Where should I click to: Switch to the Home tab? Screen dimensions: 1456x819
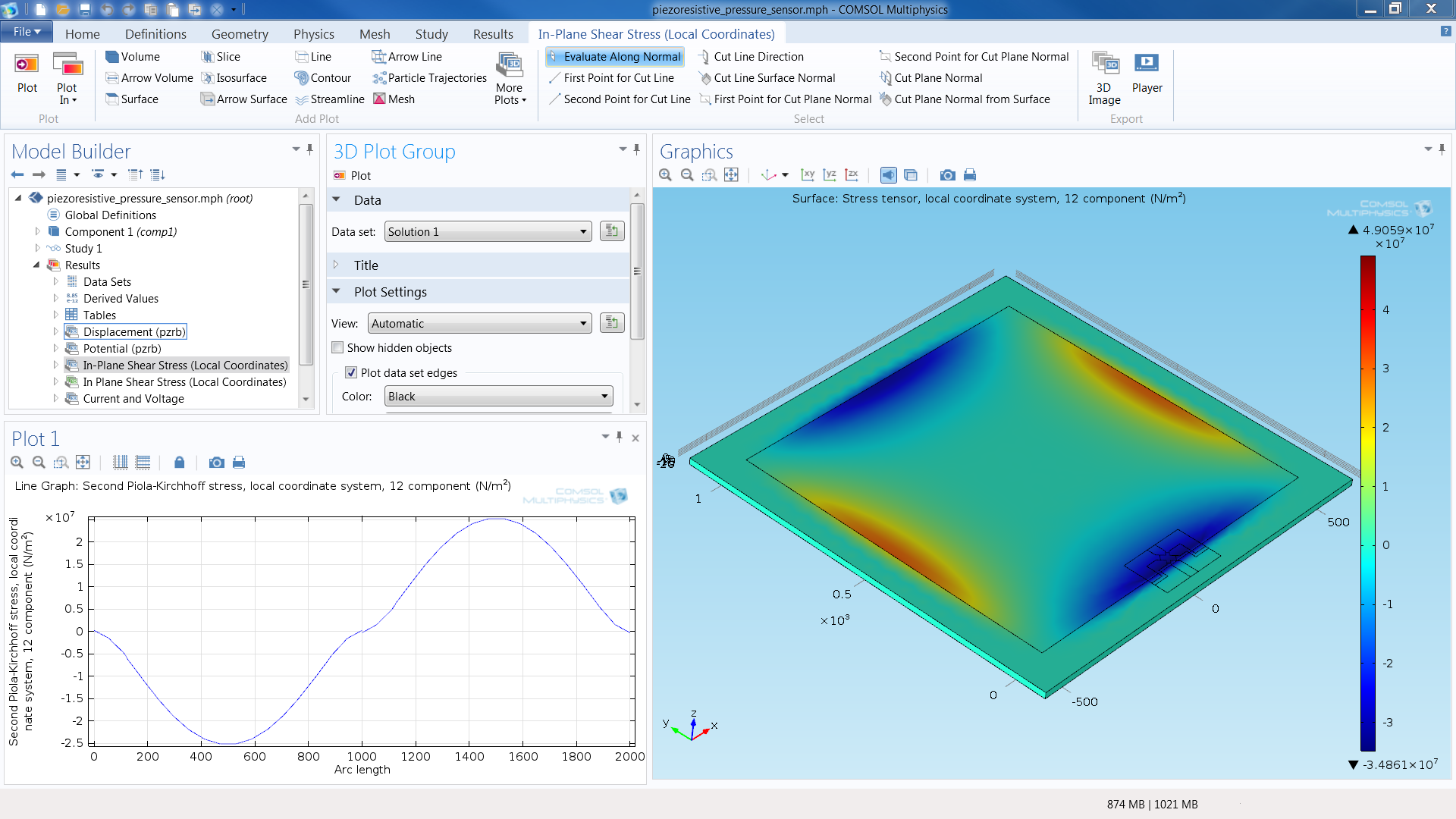[x=82, y=34]
